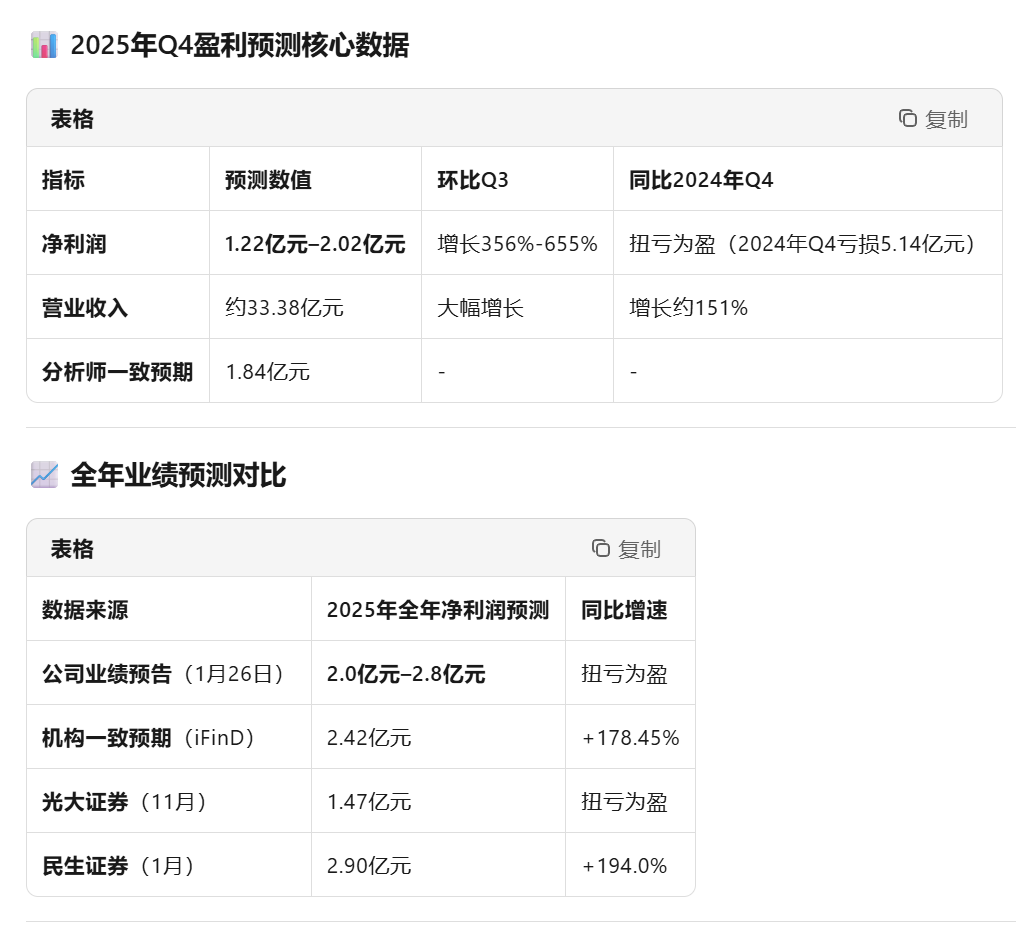Viewport: 1016px width, 927px height.
Task: Click the heading 全年业绩预测对比
Action: pyautogui.click(x=178, y=475)
